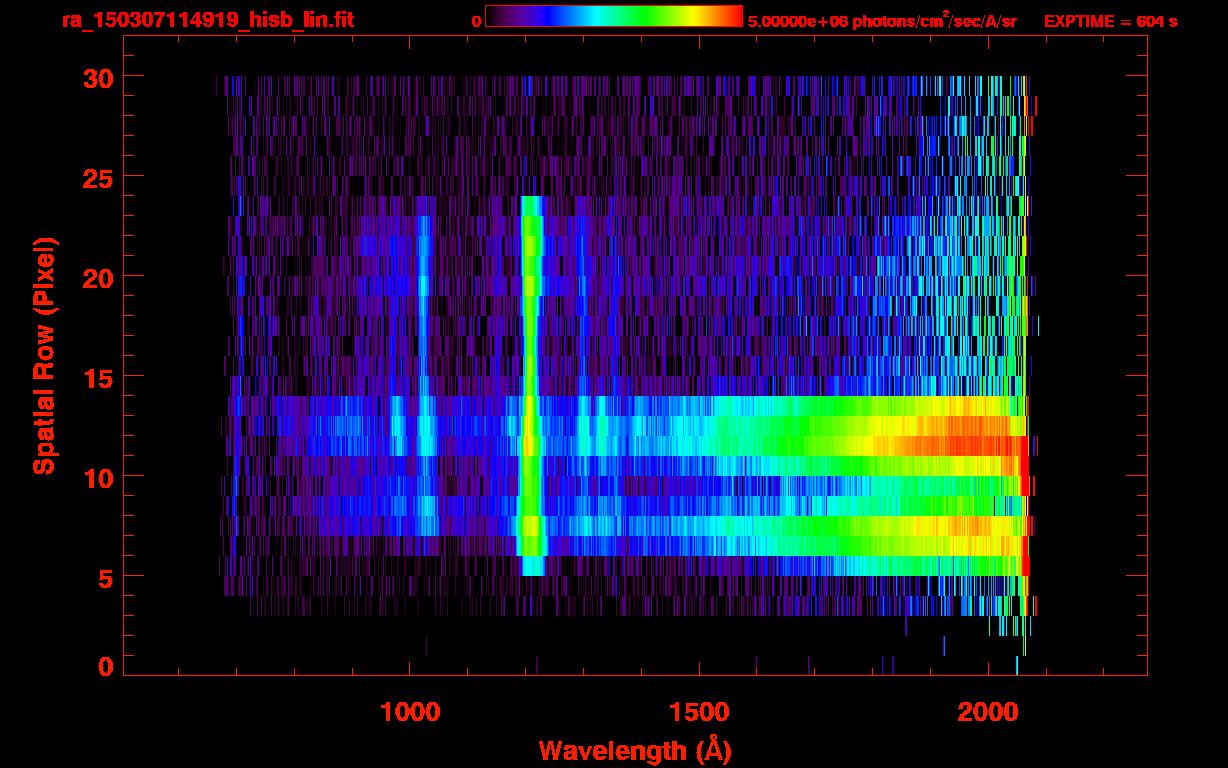This screenshot has height=768, width=1228.
Task: Click the y-axis tick label 15
Action: click(x=98, y=377)
